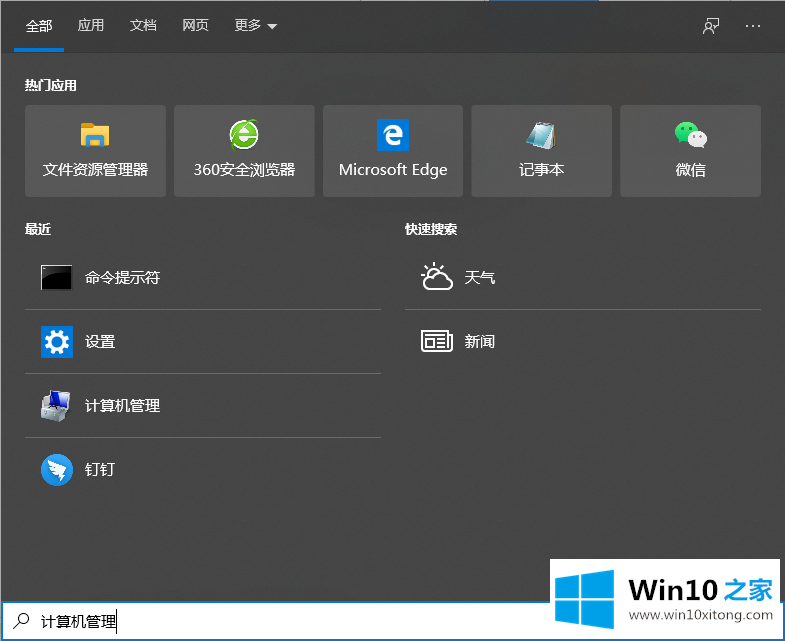Click the magnifier search icon
The width and height of the screenshot is (785, 641).
point(21,621)
